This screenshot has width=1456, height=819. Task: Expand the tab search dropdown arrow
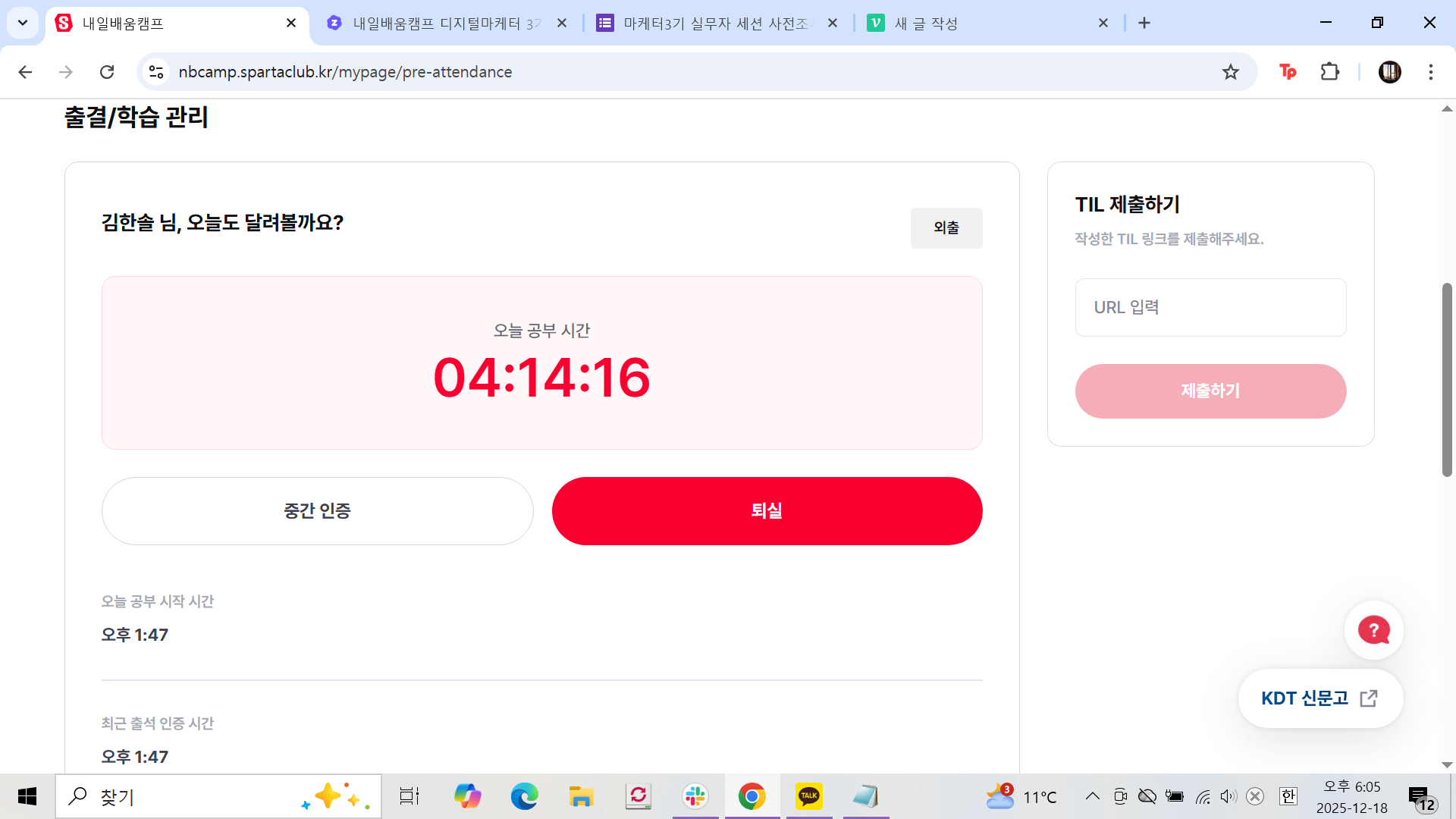pyautogui.click(x=23, y=23)
